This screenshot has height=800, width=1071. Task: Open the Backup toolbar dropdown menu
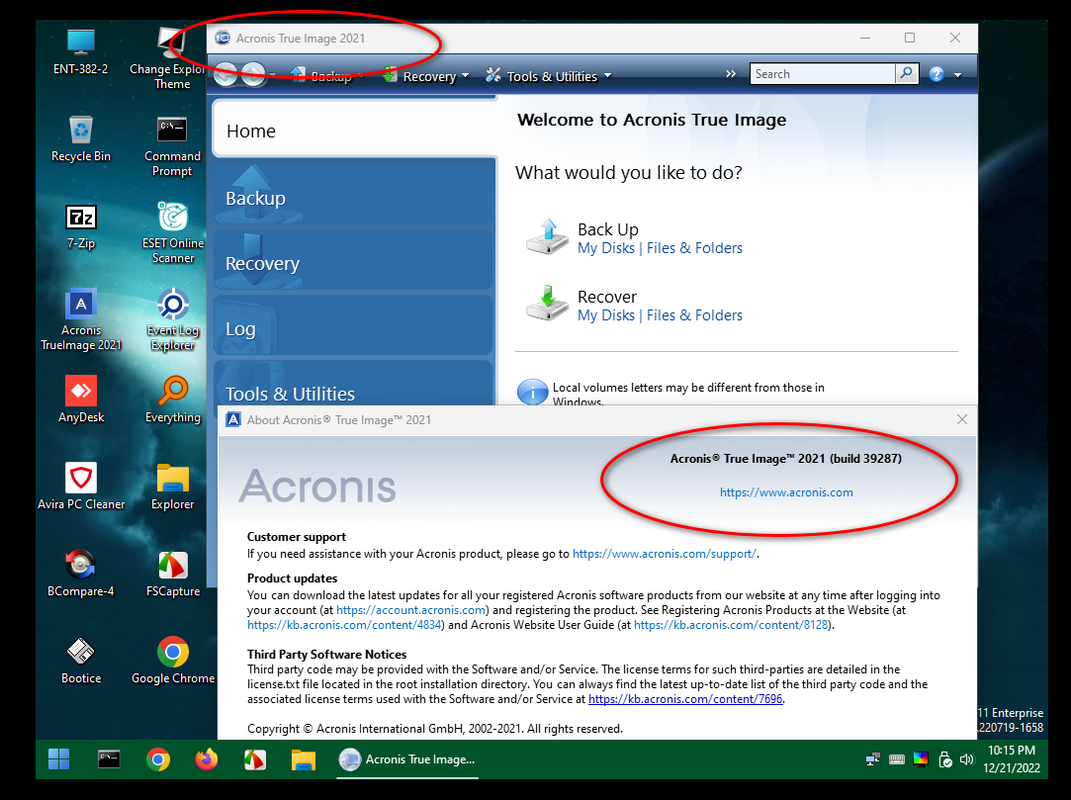point(328,76)
